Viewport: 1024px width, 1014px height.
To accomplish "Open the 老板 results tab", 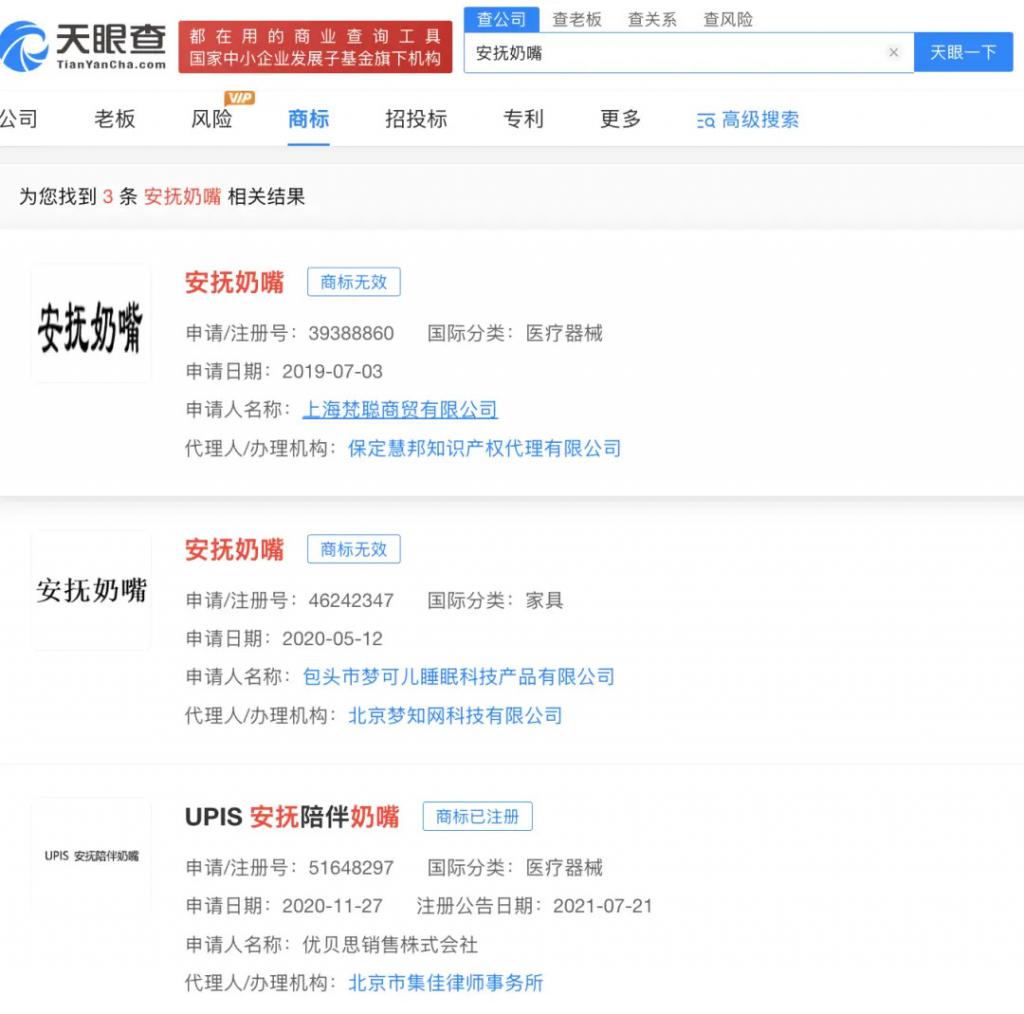I will pos(114,119).
